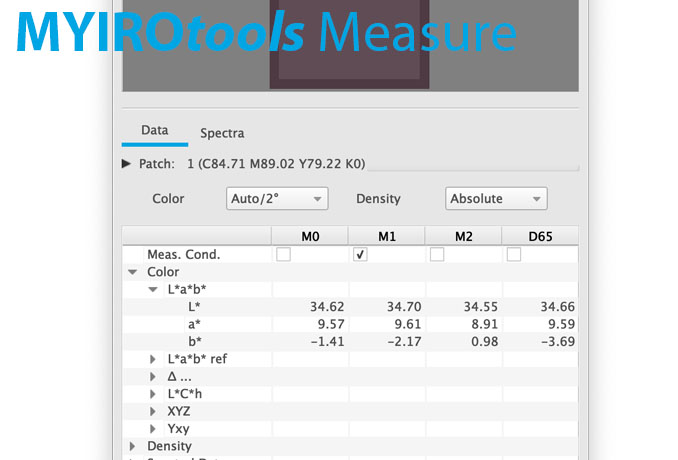
Task: Select the D65 b* value -3.69
Action: (x=558, y=342)
